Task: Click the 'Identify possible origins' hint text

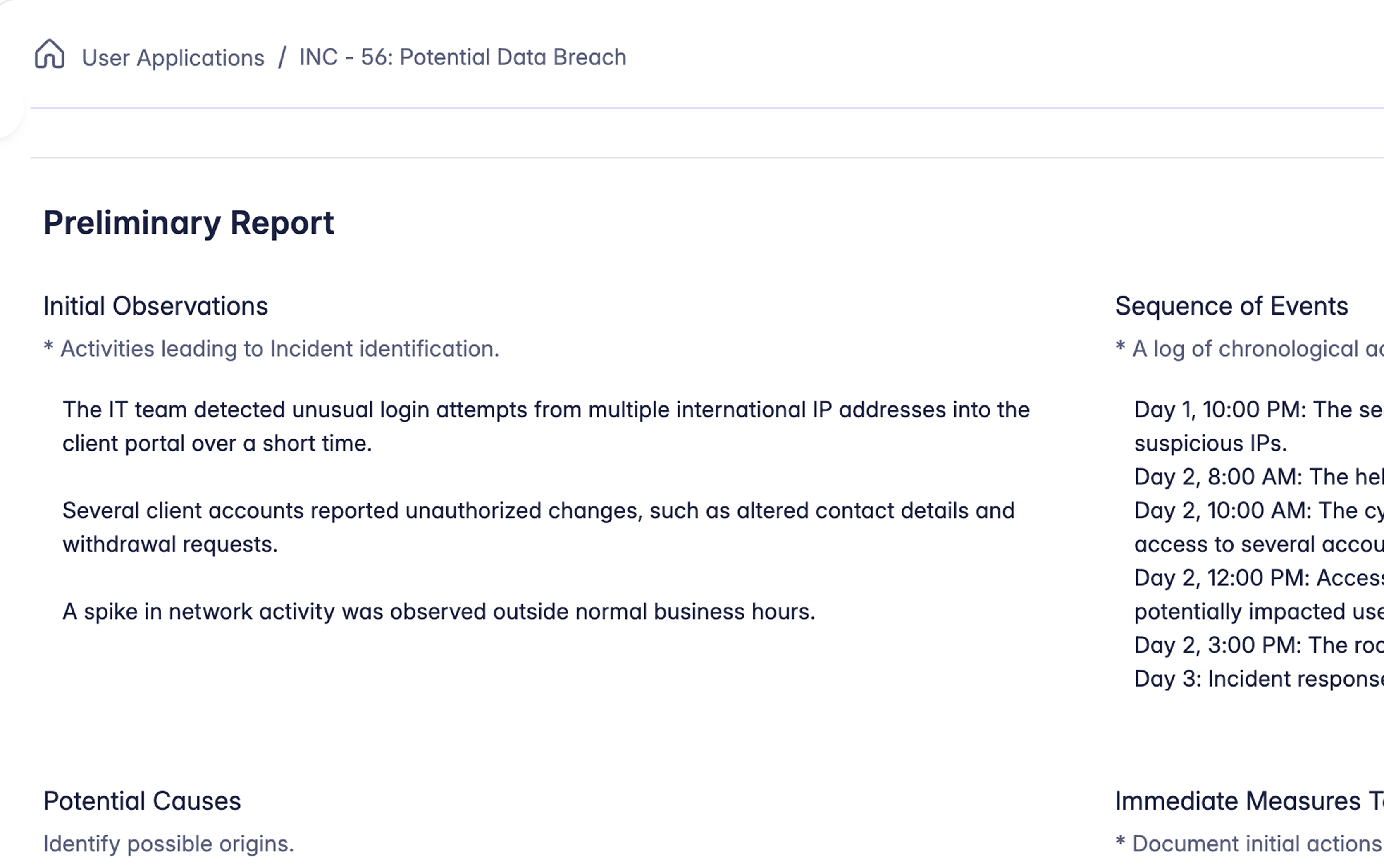Action: click(168, 844)
